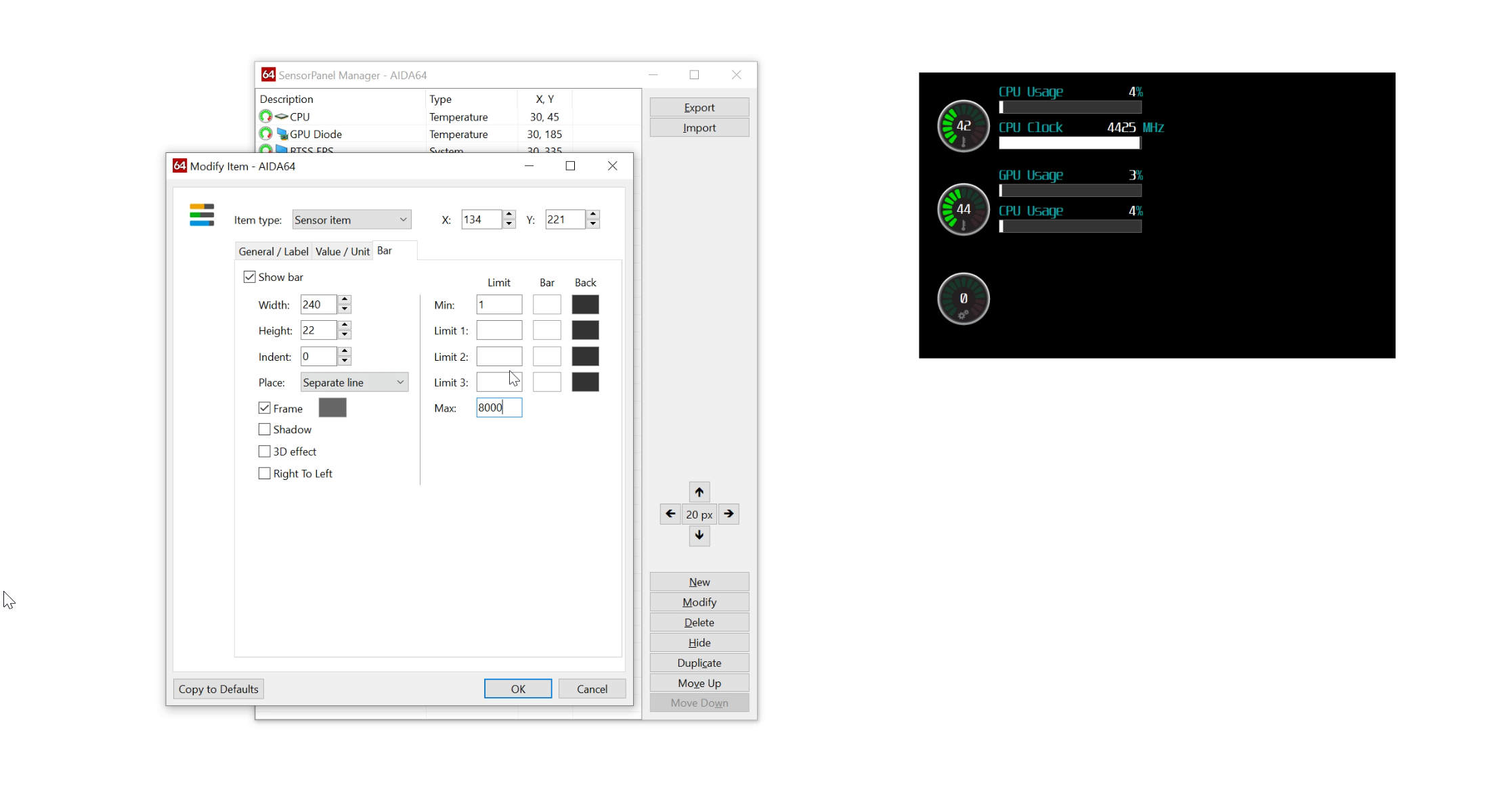
Task: Decrease bar Height with down spinner
Action: [345, 335]
